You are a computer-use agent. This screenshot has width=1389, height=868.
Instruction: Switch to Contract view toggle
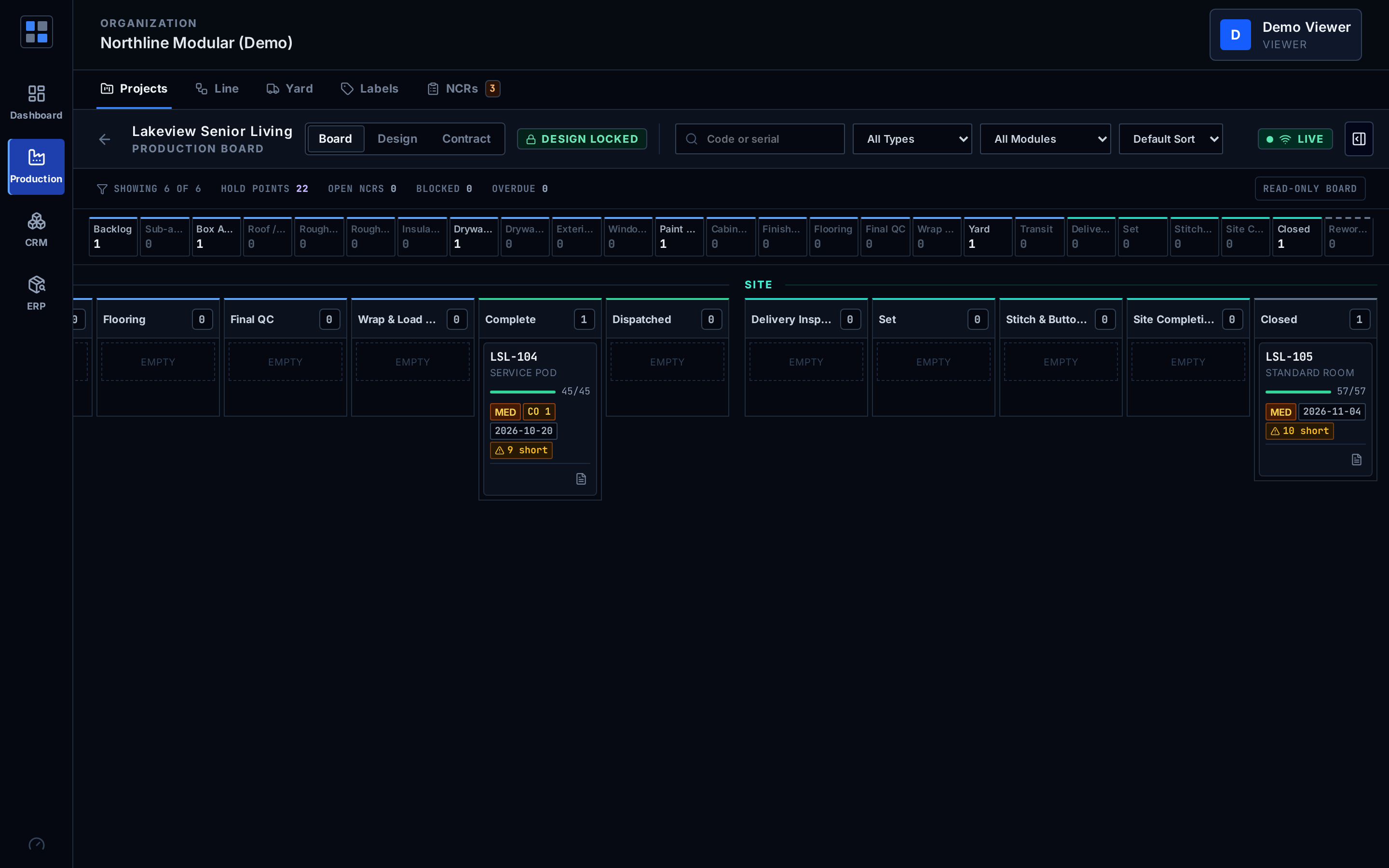tap(466, 139)
